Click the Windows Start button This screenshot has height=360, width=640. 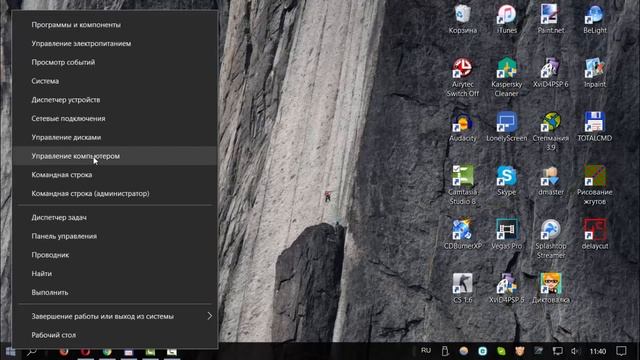[x=10, y=351]
